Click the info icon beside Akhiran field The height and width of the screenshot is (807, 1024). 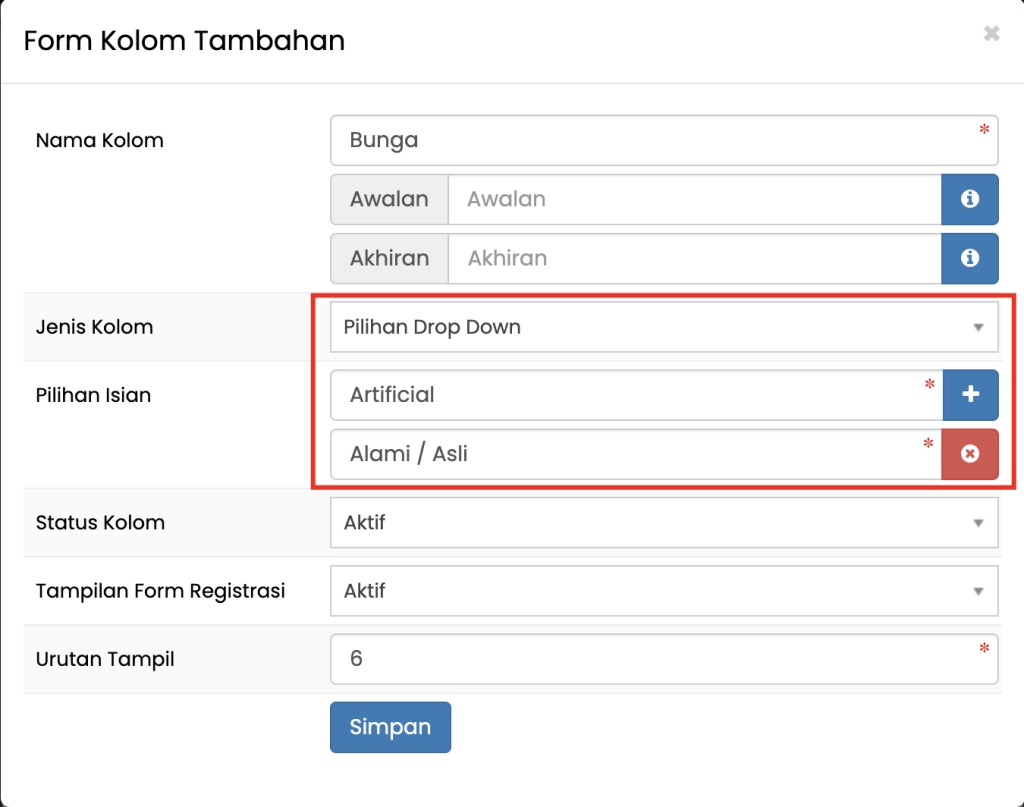[x=969, y=258]
